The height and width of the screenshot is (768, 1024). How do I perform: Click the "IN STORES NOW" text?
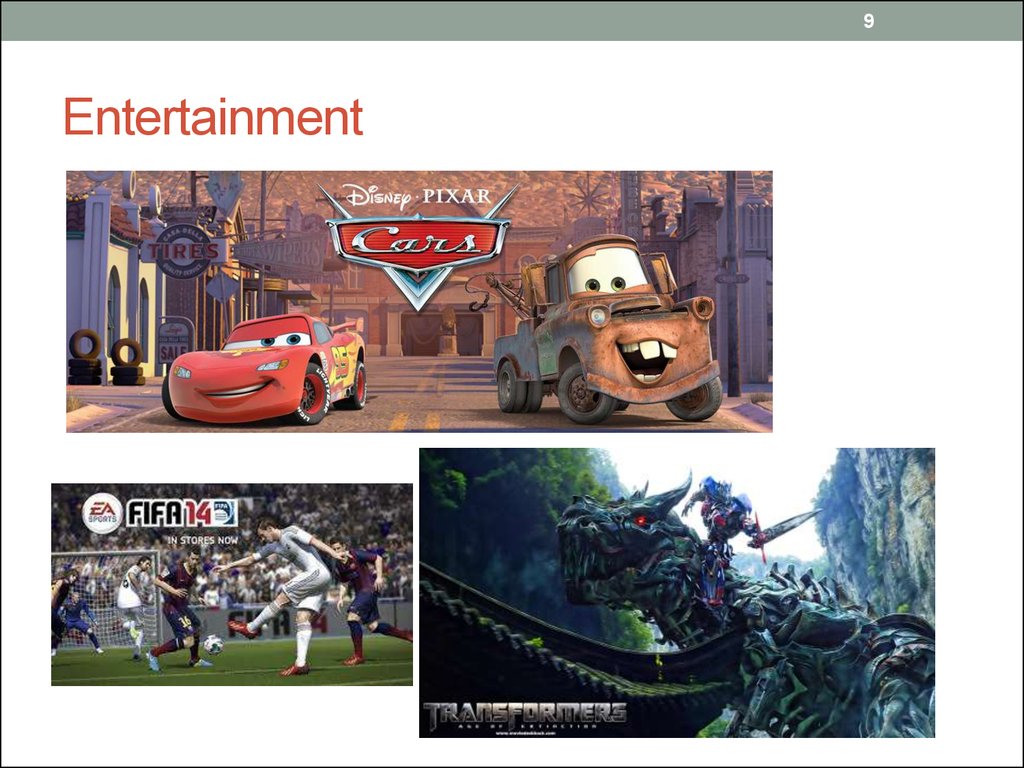coord(202,540)
